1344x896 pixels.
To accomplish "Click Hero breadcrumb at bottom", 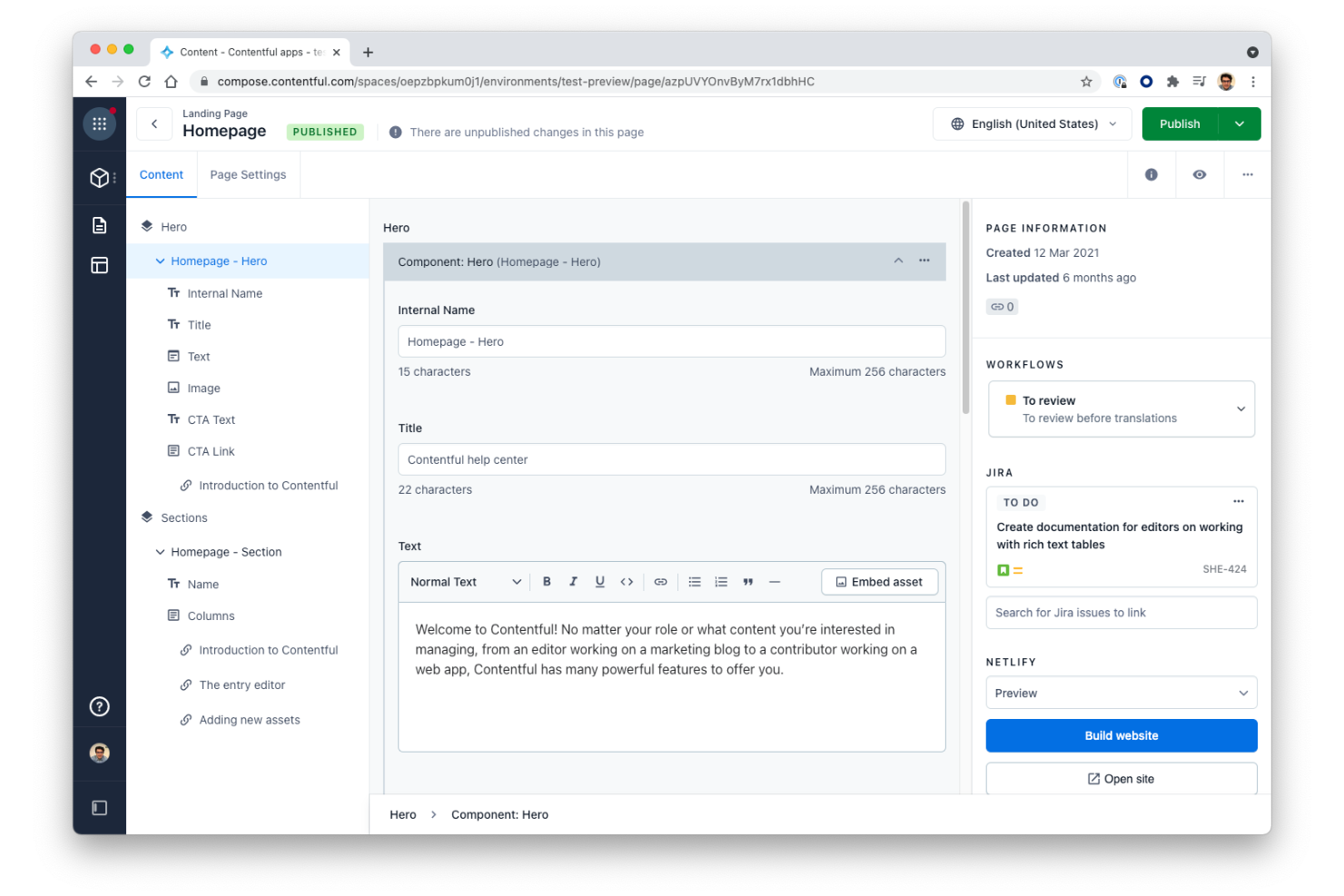I will click(x=403, y=814).
